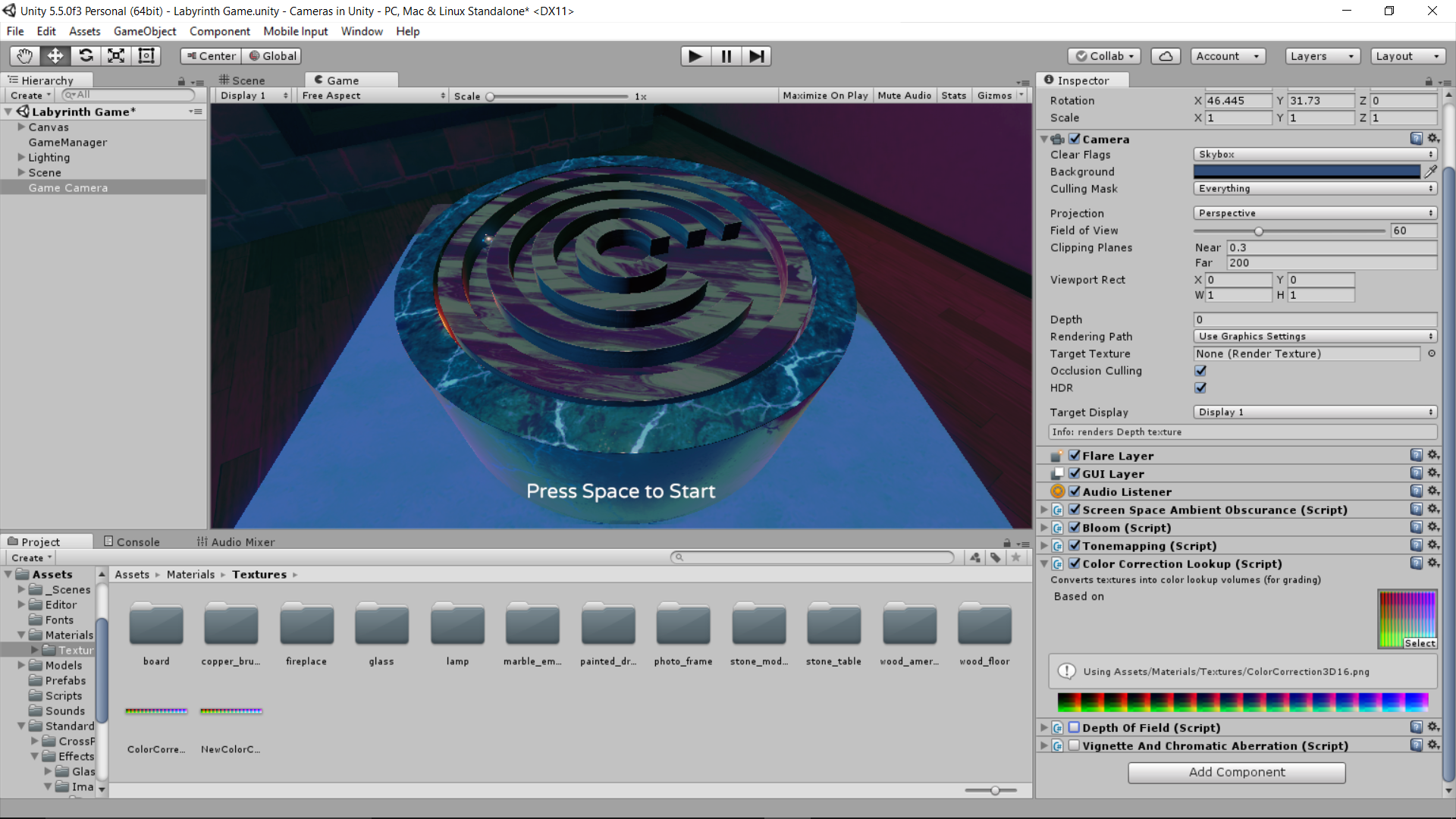Enable Vignette And Chromatic Aberration script
Image resolution: width=1456 pixels, height=819 pixels.
click(1075, 745)
